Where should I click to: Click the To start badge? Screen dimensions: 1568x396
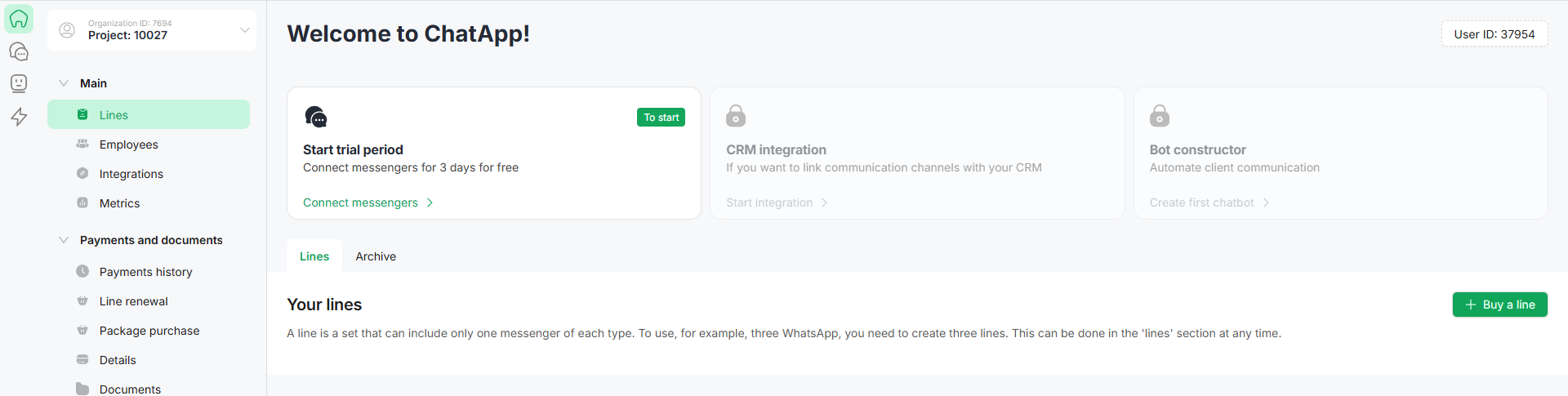[x=661, y=118]
